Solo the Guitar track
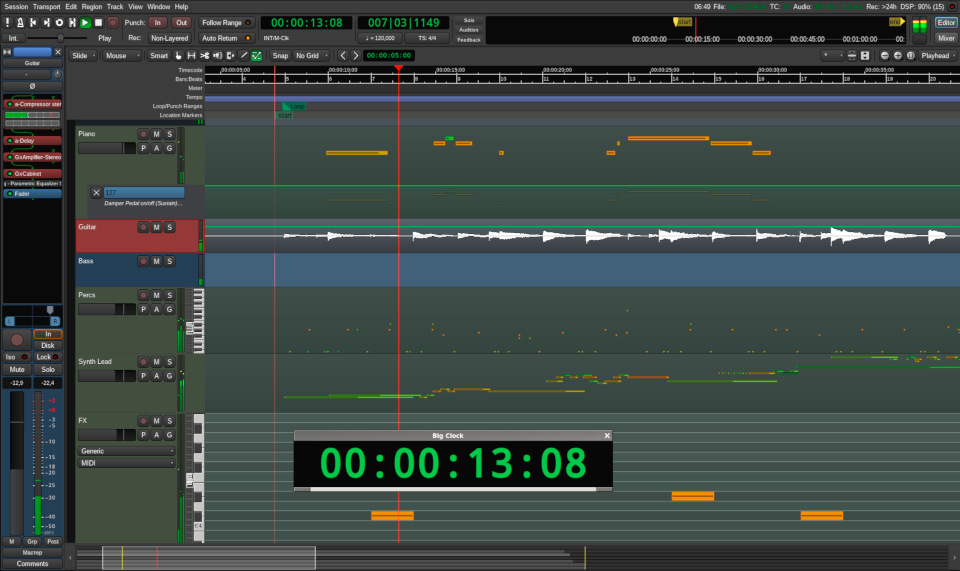960x571 pixels. tap(170, 227)
